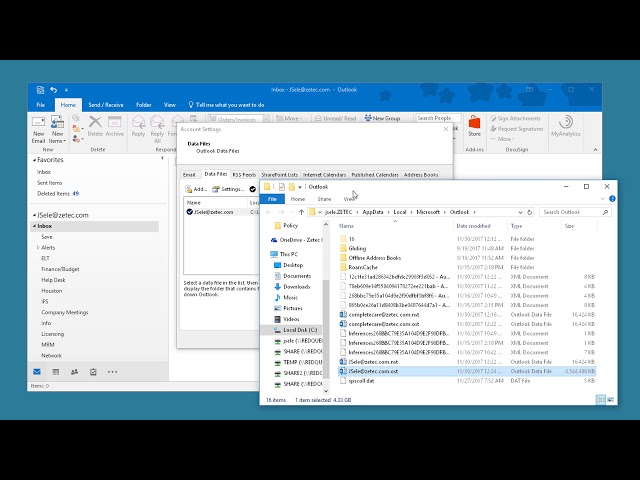Click Explorer help question mark icon

tap(612, 199)
